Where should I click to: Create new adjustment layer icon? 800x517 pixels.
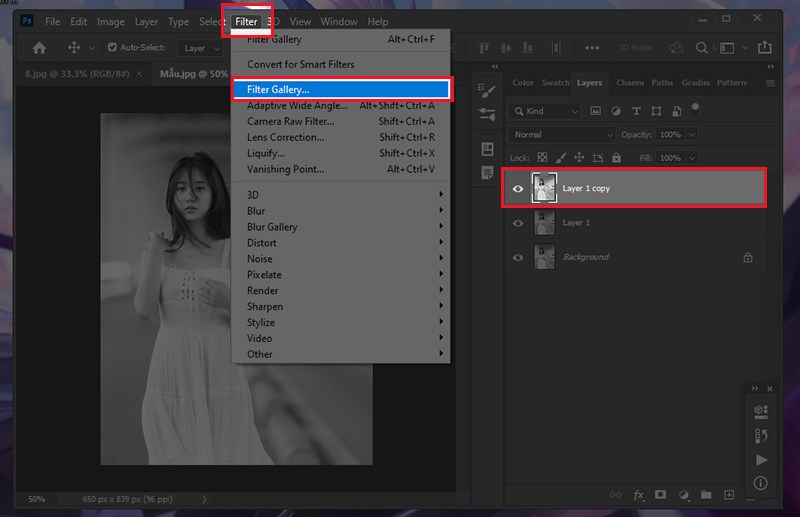[684, 495]
